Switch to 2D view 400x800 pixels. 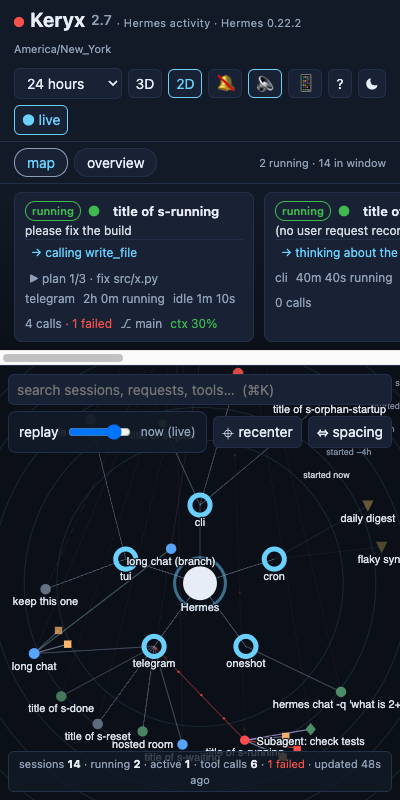tap(185, 84)
